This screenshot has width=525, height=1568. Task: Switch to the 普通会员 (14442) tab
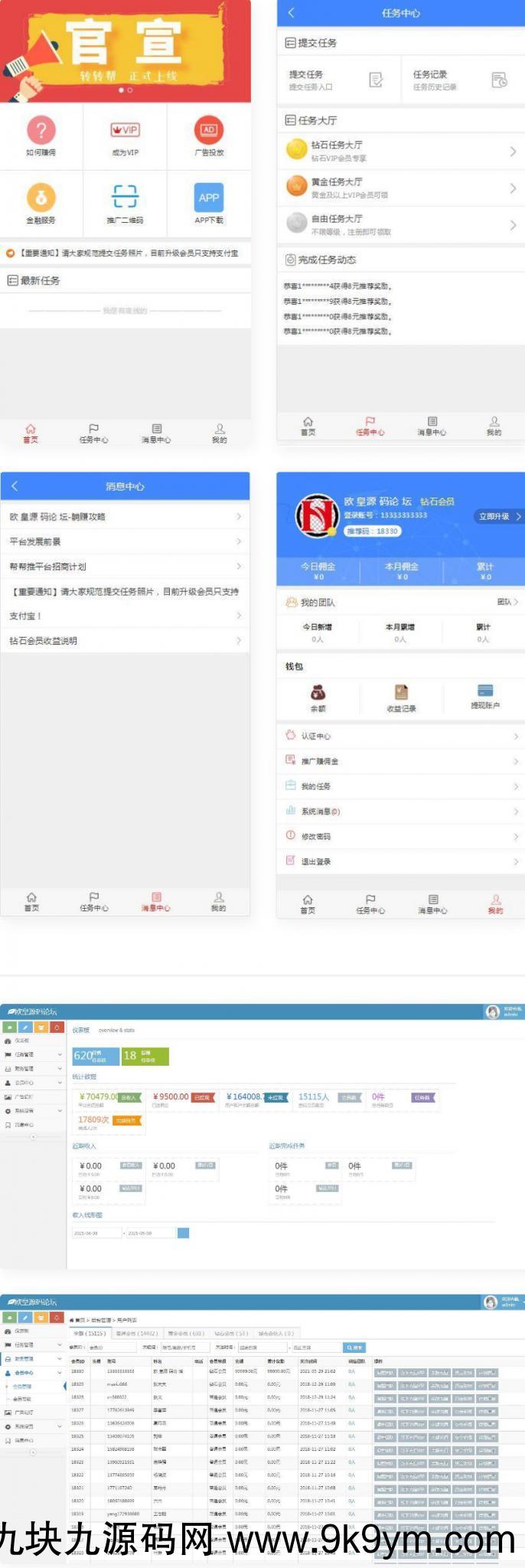point(136,1334)
